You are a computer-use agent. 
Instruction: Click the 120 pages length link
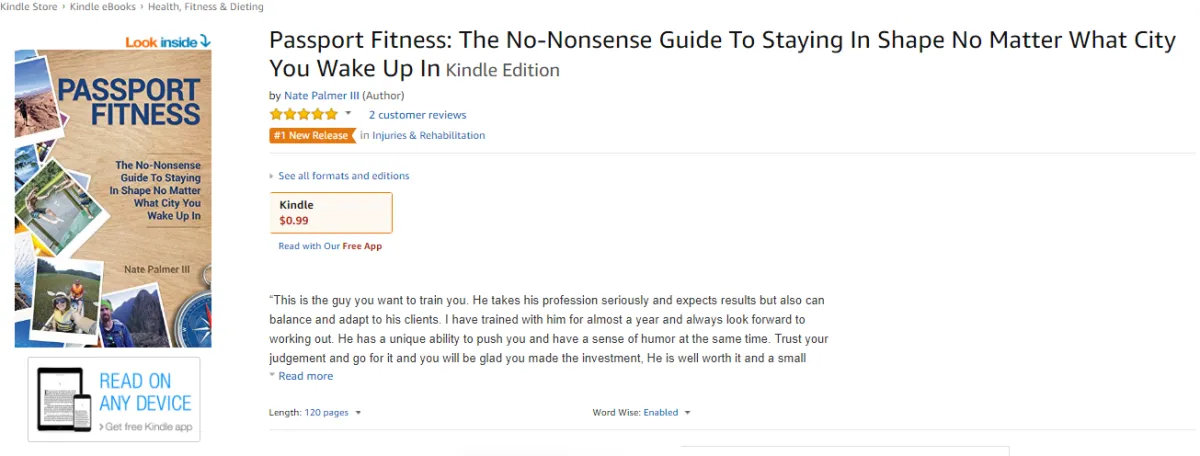327,412
